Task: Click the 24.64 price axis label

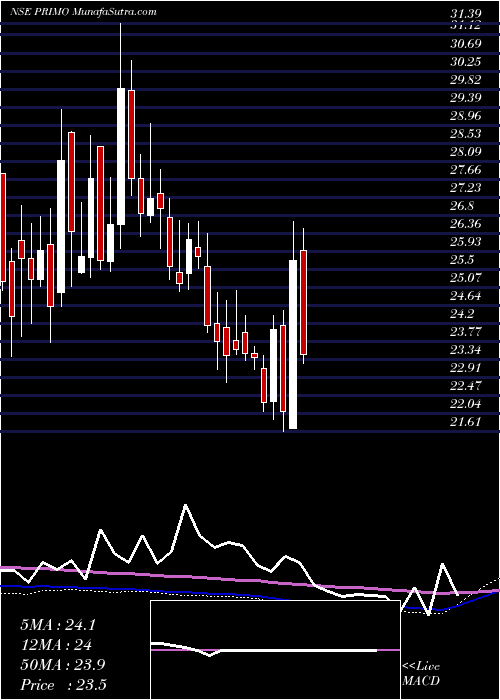Action: pyautogui.click(x=465, y=296)
